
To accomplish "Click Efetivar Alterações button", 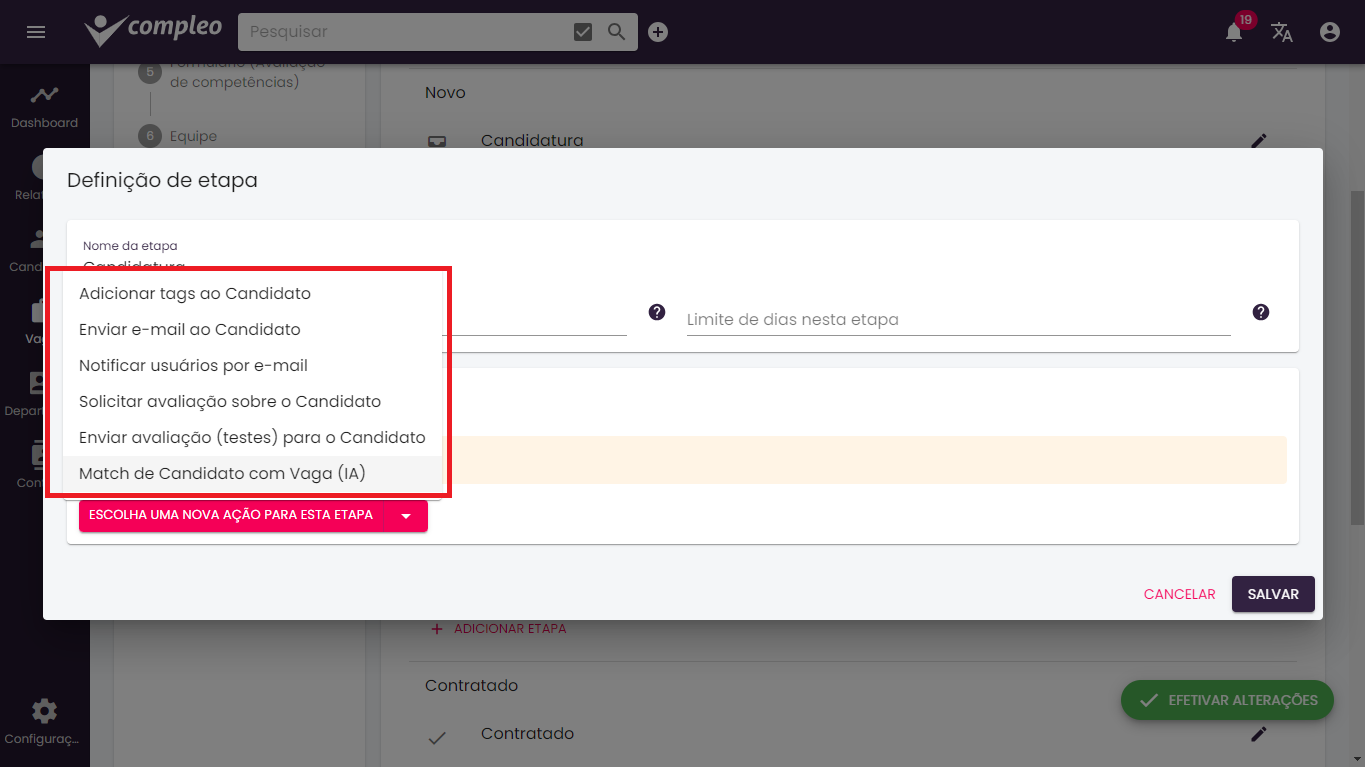I will pyautogui.click(x=1228, y=700).
